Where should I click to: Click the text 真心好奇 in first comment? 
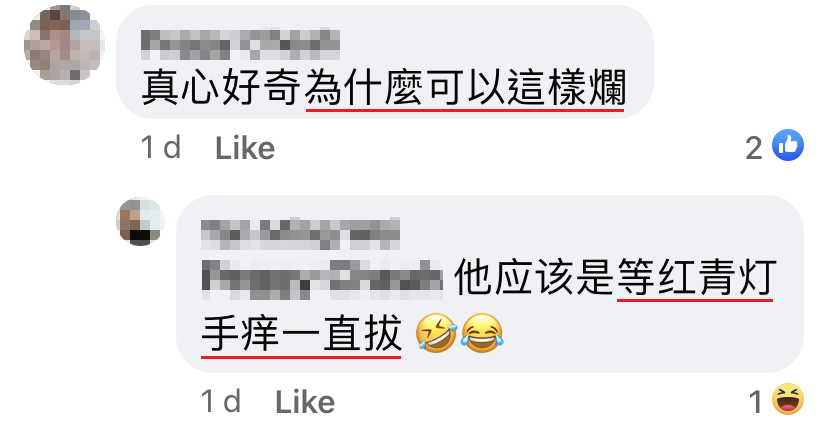point(221,88)
